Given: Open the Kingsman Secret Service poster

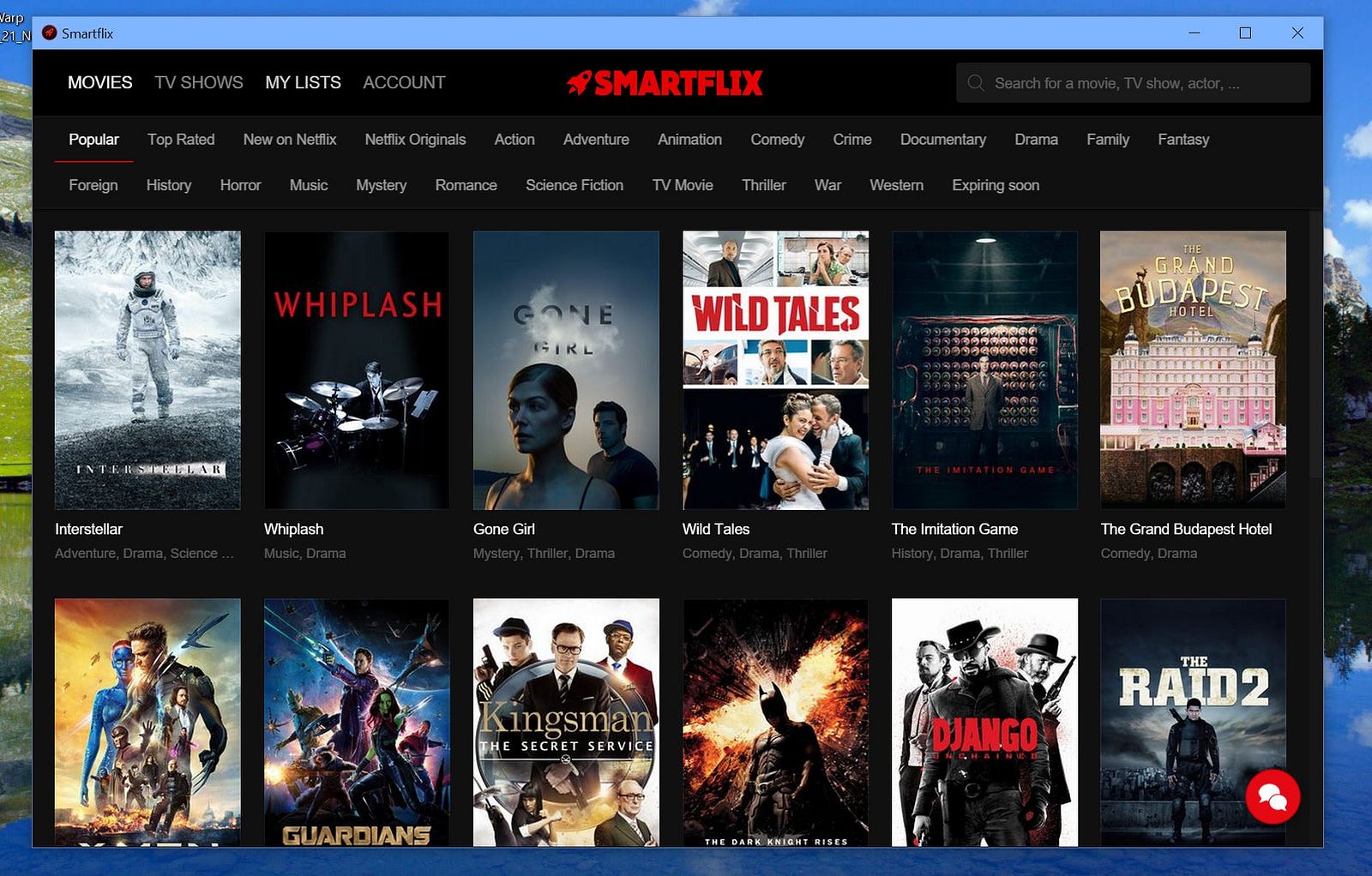Looking at the screenshot, I should (x=566, y=723).
